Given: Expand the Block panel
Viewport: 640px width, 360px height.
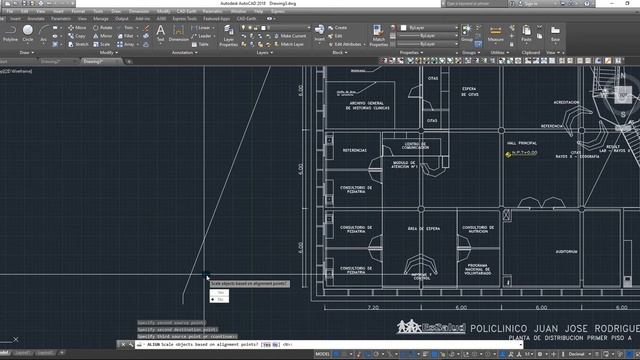Looking at the screenshot, I should click(x=340, y=52).
